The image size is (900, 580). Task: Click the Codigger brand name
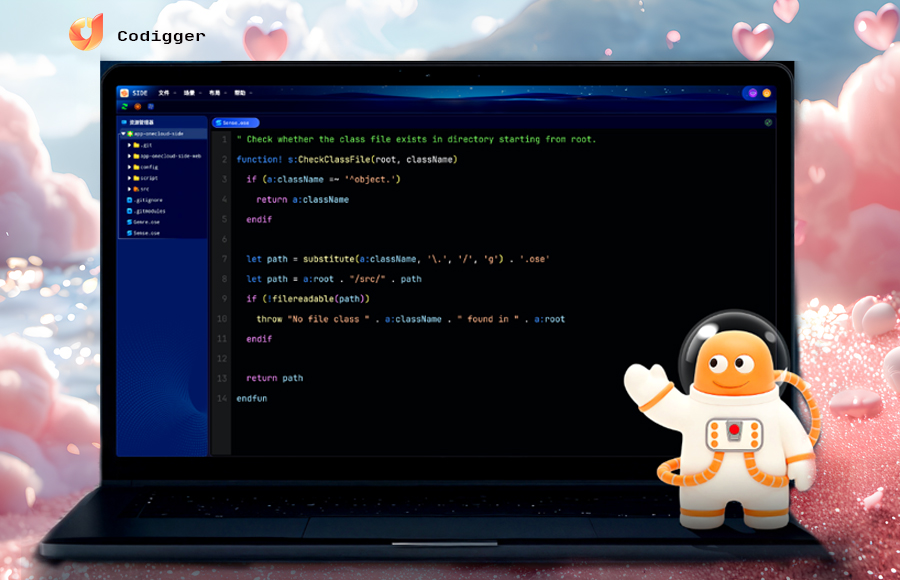tap(161, 36)
